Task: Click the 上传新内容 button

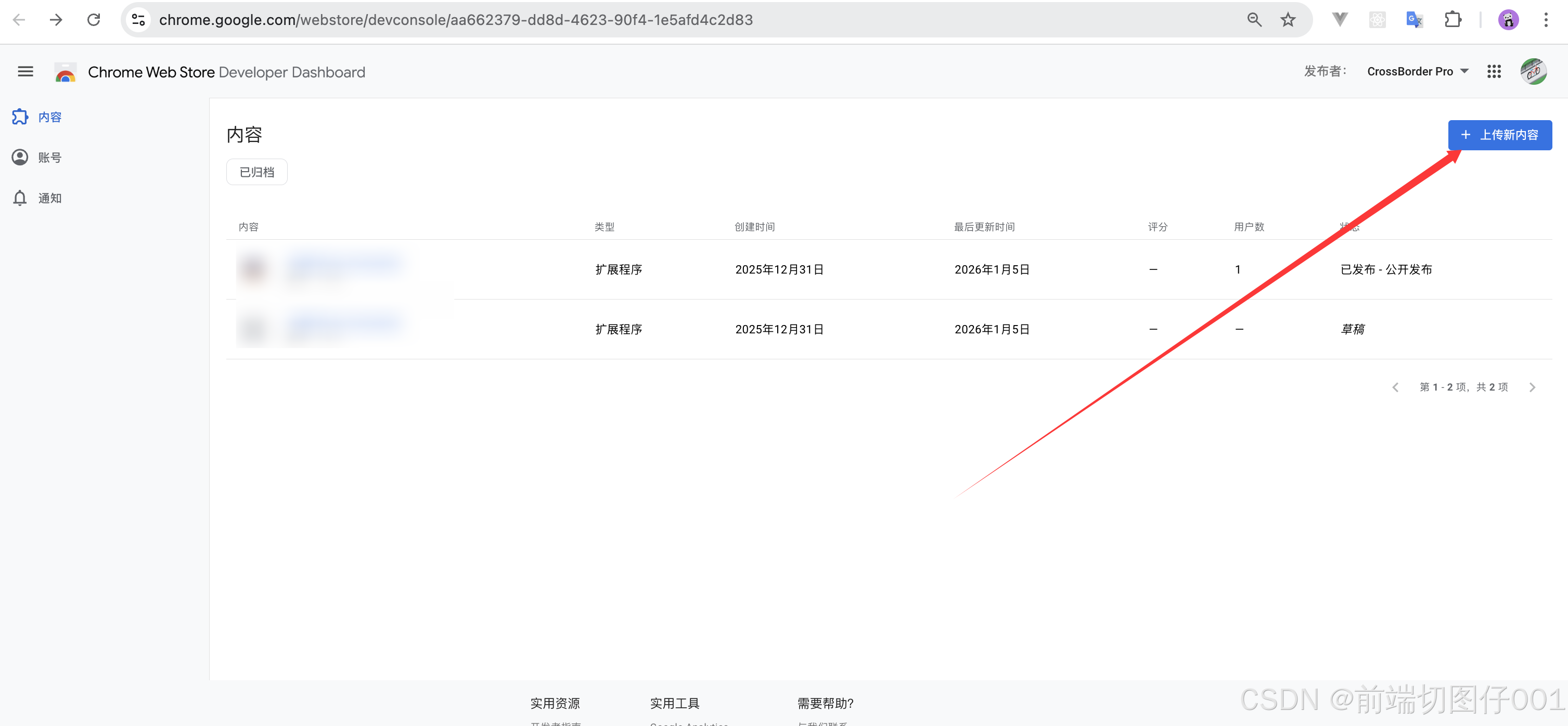Action: (1499, 135)
